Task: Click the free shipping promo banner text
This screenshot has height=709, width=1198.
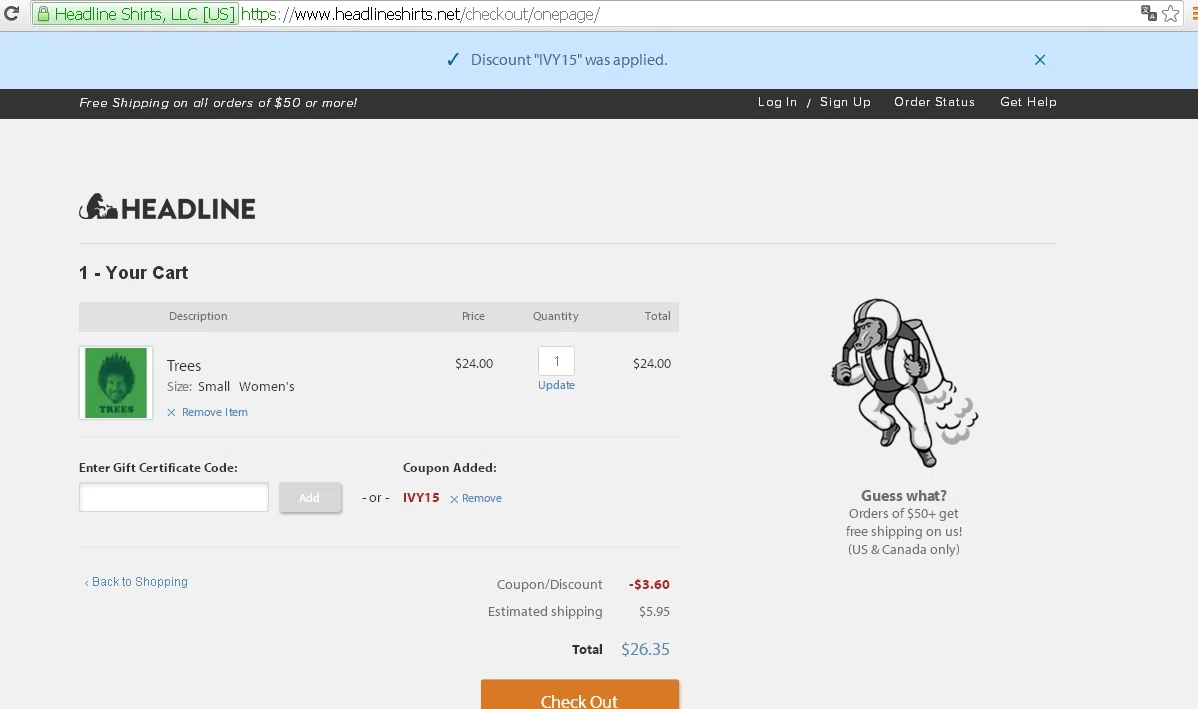Action: coord(218,103)
